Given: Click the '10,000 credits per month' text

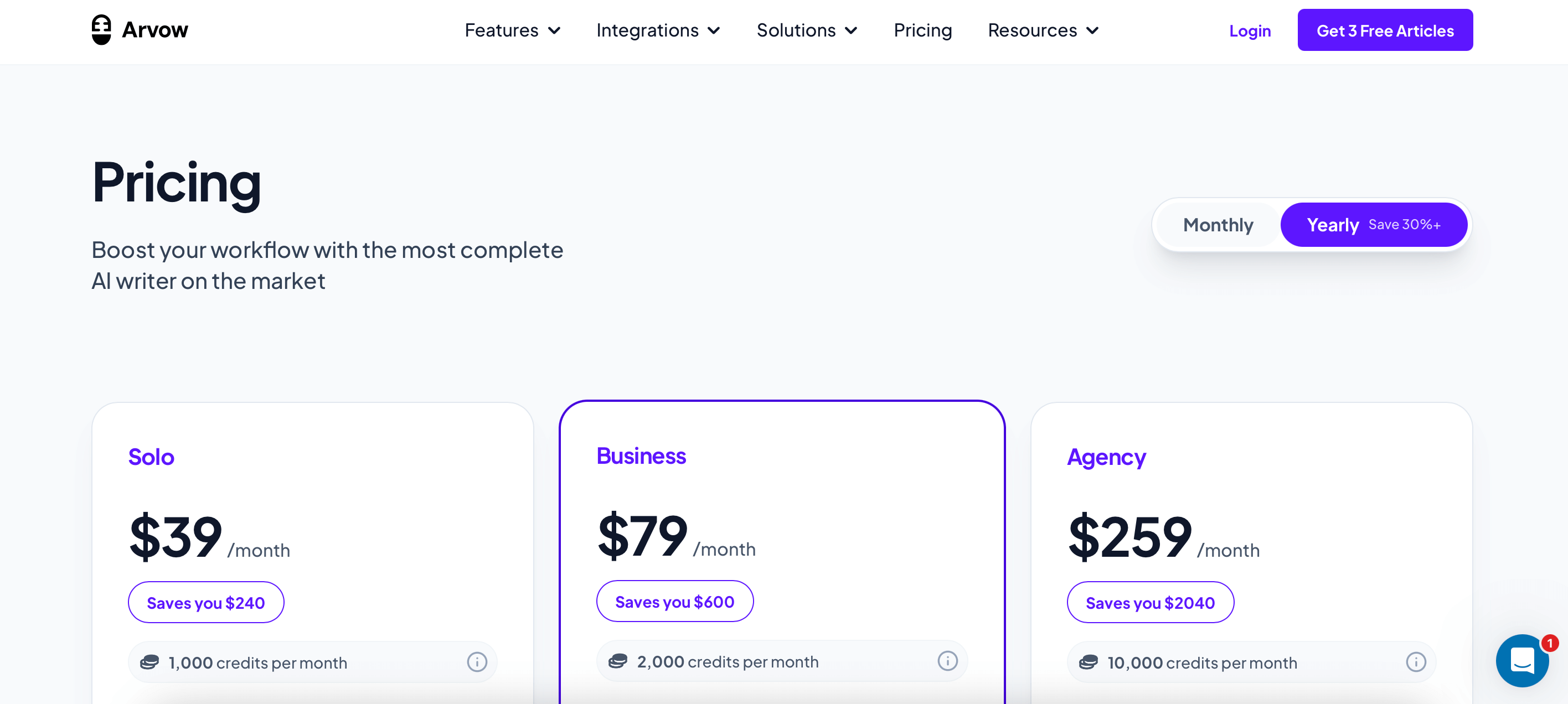Looking at the screenshot, I should (x=1201, y=662).
